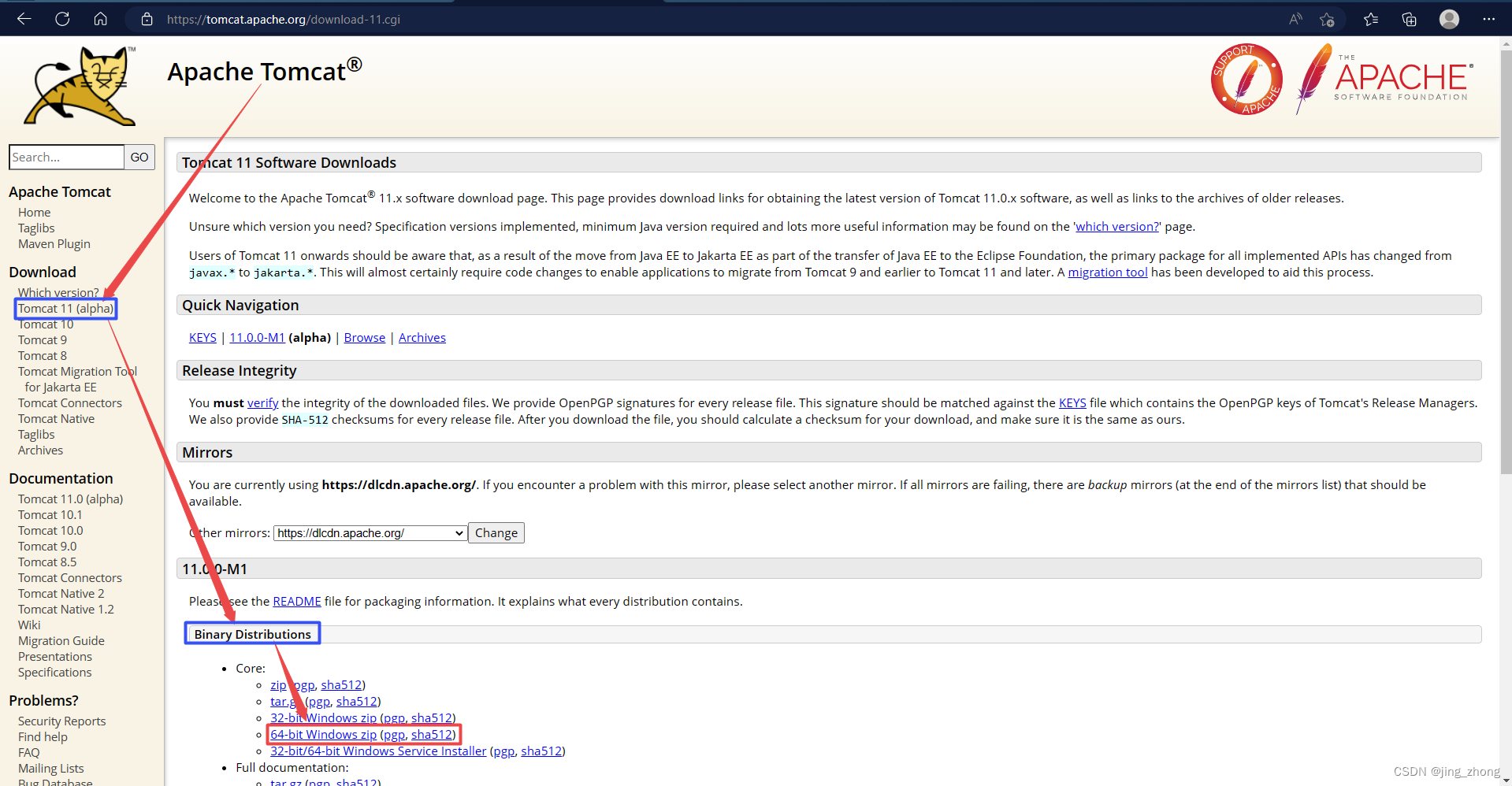View site info lock icon
This screenshot has width=1512, height=786.
[147, 19]
